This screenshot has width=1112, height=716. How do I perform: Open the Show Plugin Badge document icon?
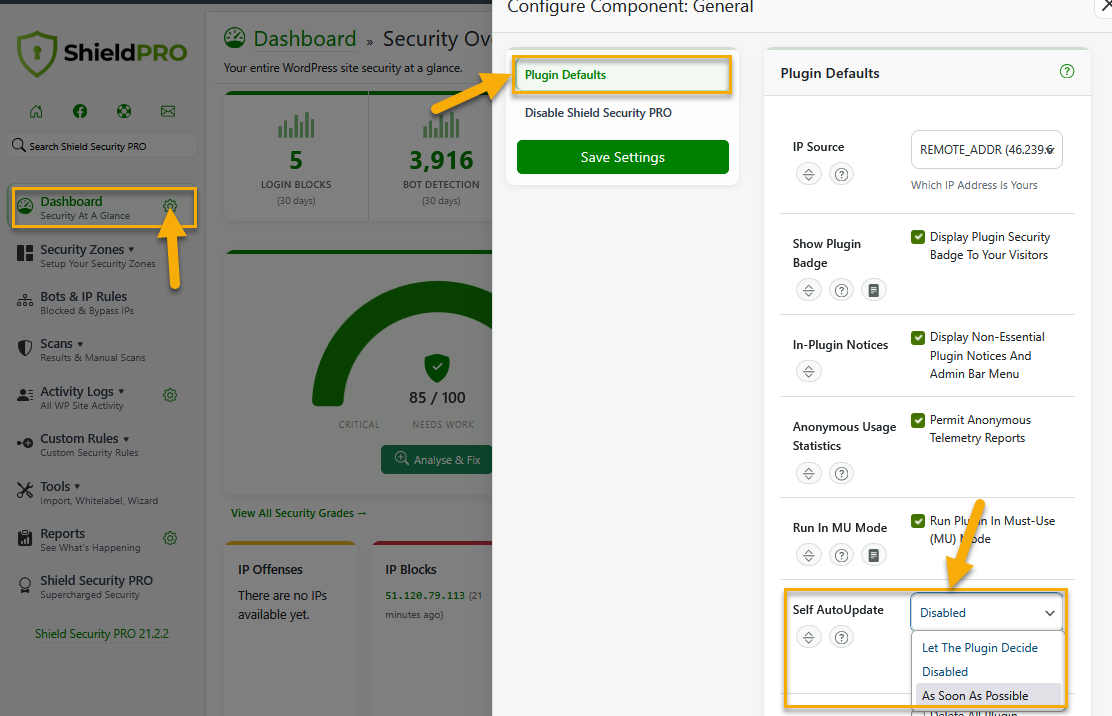coord(874,290)
